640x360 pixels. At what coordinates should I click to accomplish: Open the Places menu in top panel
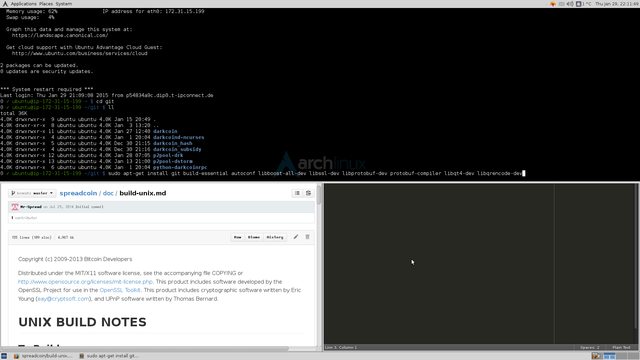pyautogui.click(x=46, y=4)
